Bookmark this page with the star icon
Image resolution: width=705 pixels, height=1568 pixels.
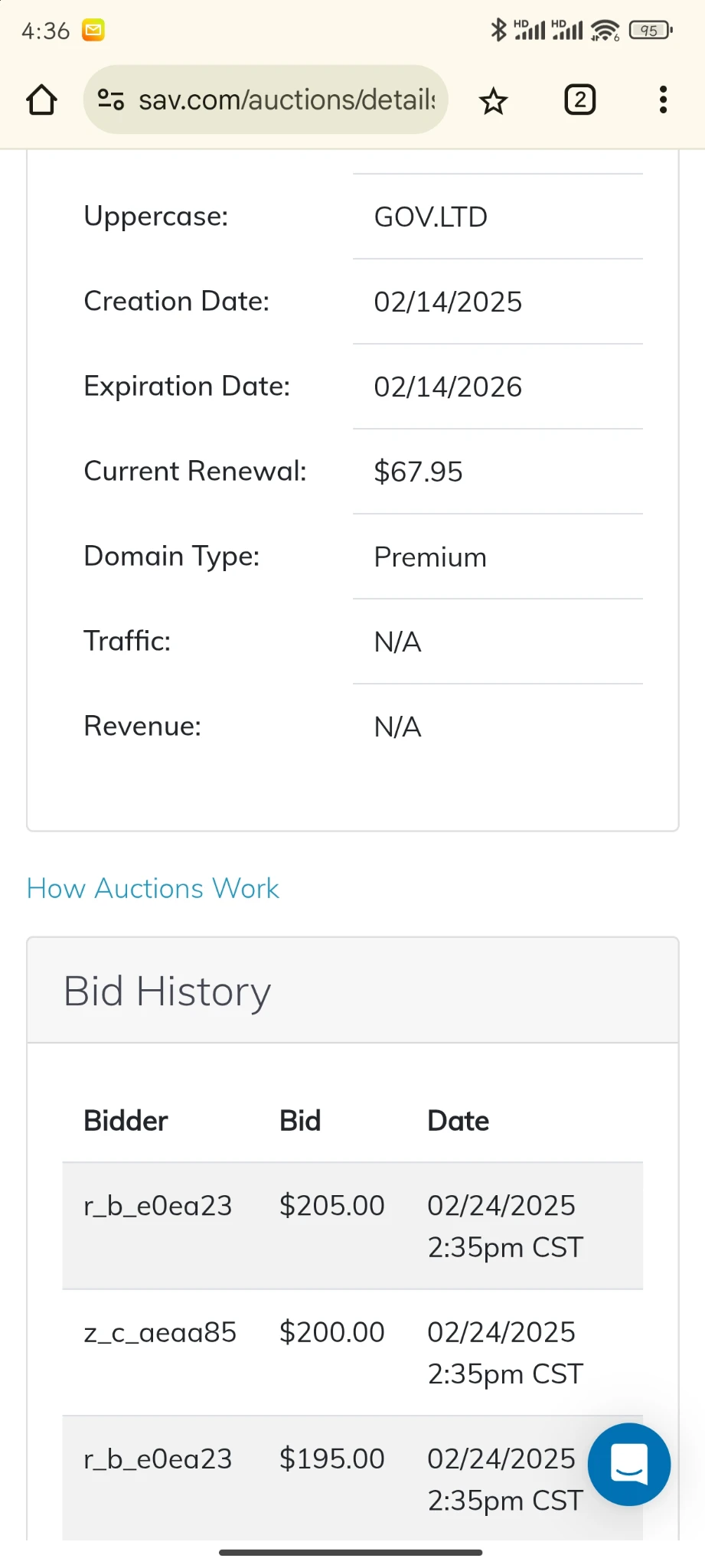(493, 100)
